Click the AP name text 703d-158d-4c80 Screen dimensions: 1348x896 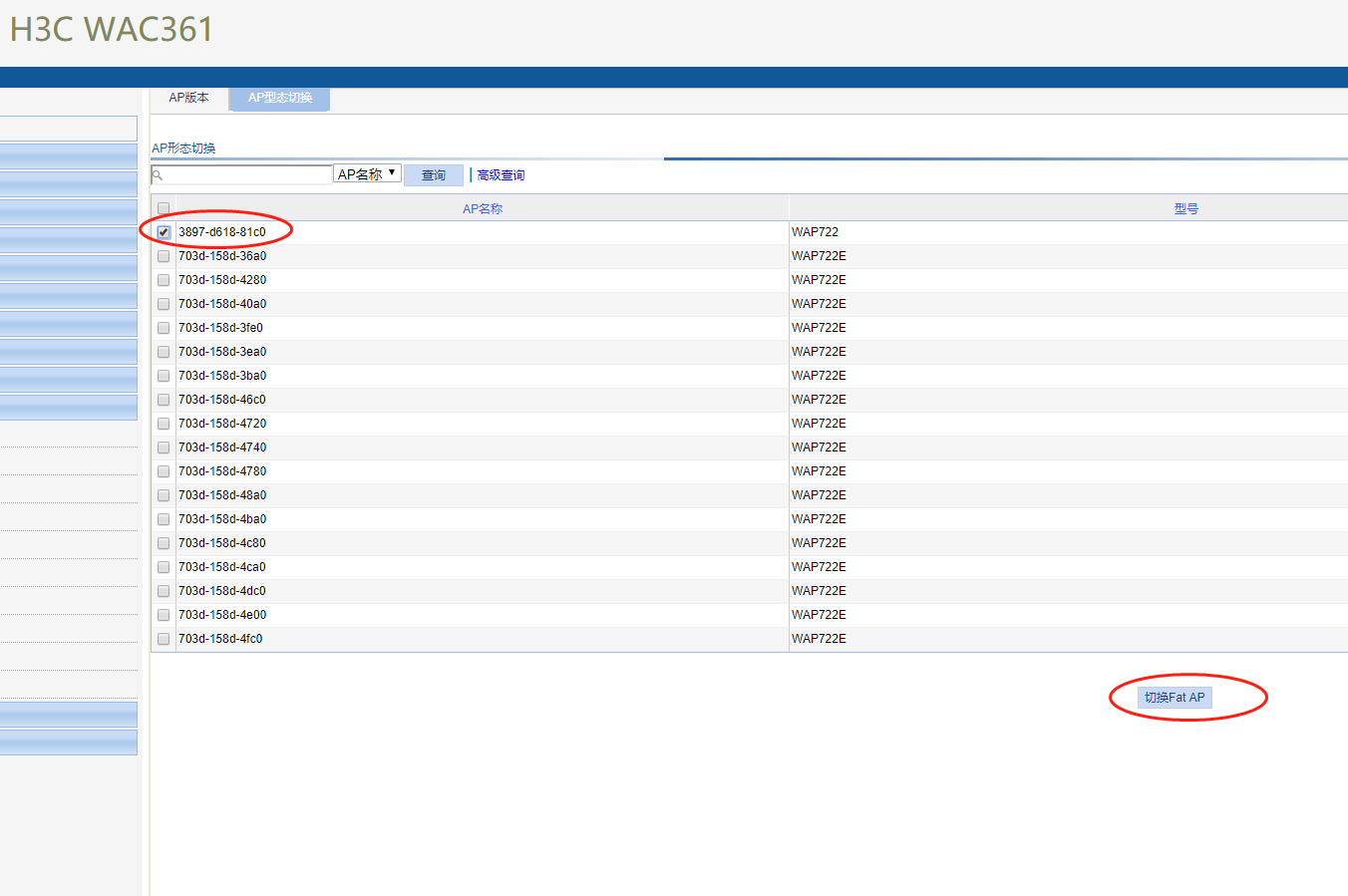[222, 543]
